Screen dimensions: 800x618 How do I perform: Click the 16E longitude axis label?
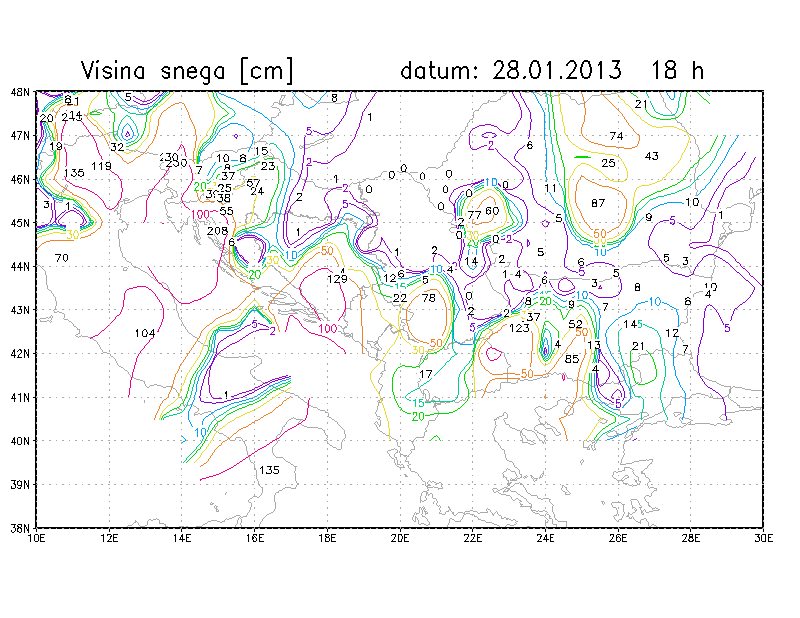(x=255, y=538)
